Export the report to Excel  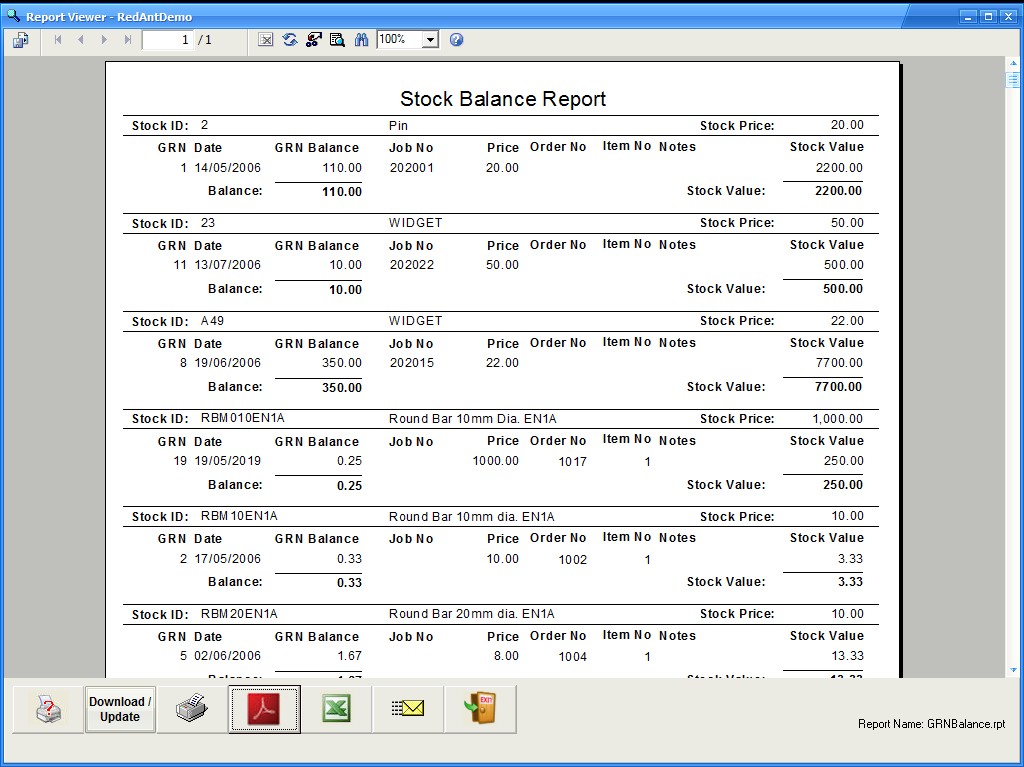click(336, 709)
